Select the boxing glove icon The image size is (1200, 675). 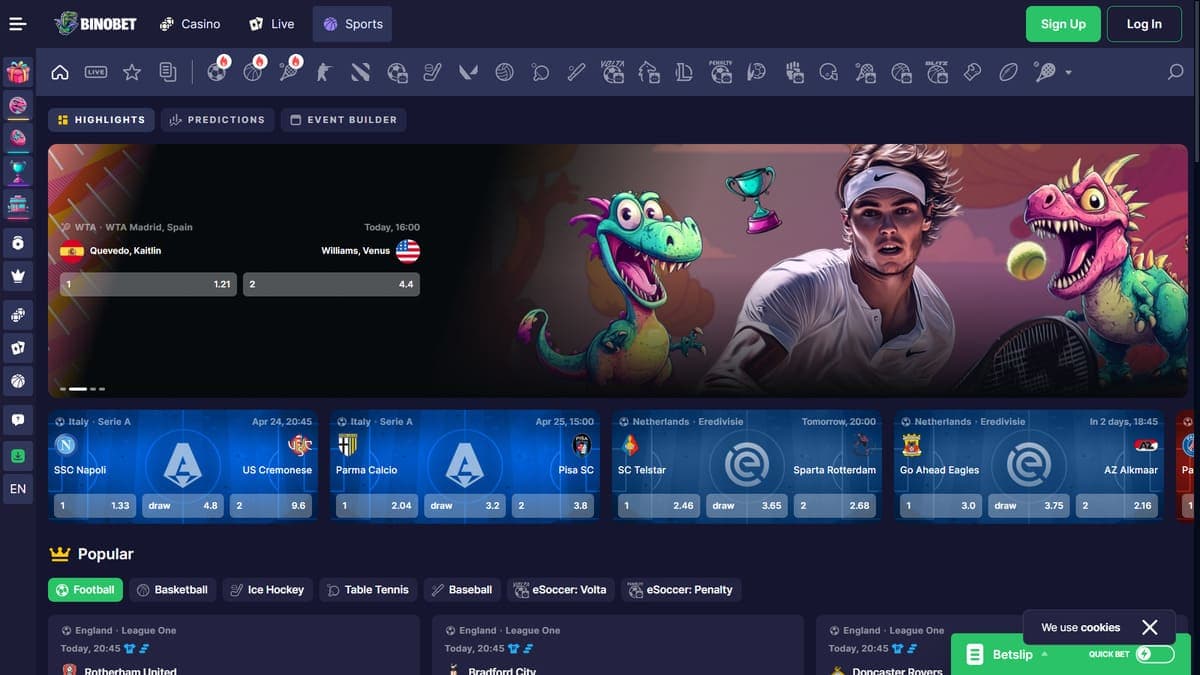972,72
